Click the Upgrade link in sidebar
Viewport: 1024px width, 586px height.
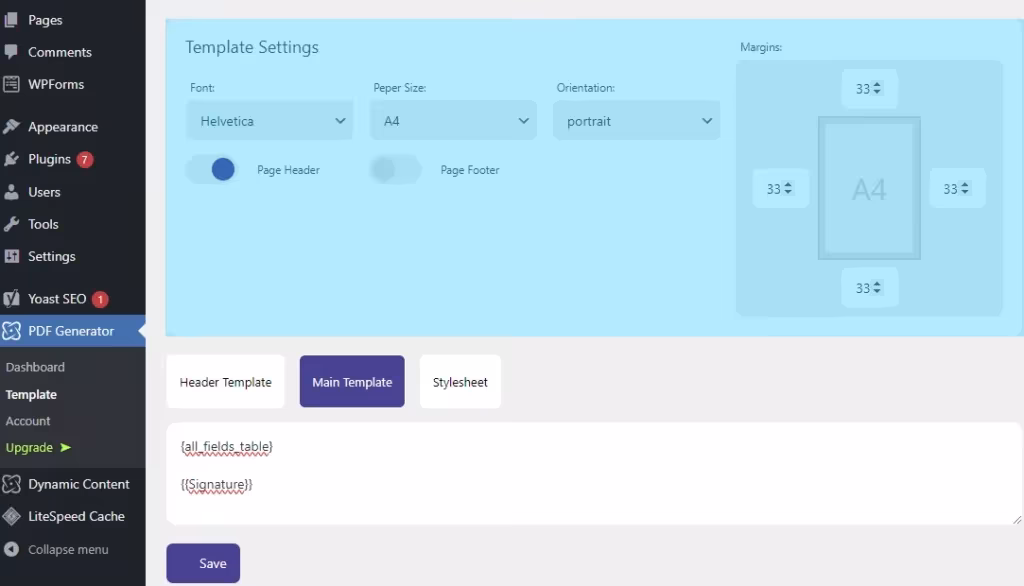[x=38, y=448]
